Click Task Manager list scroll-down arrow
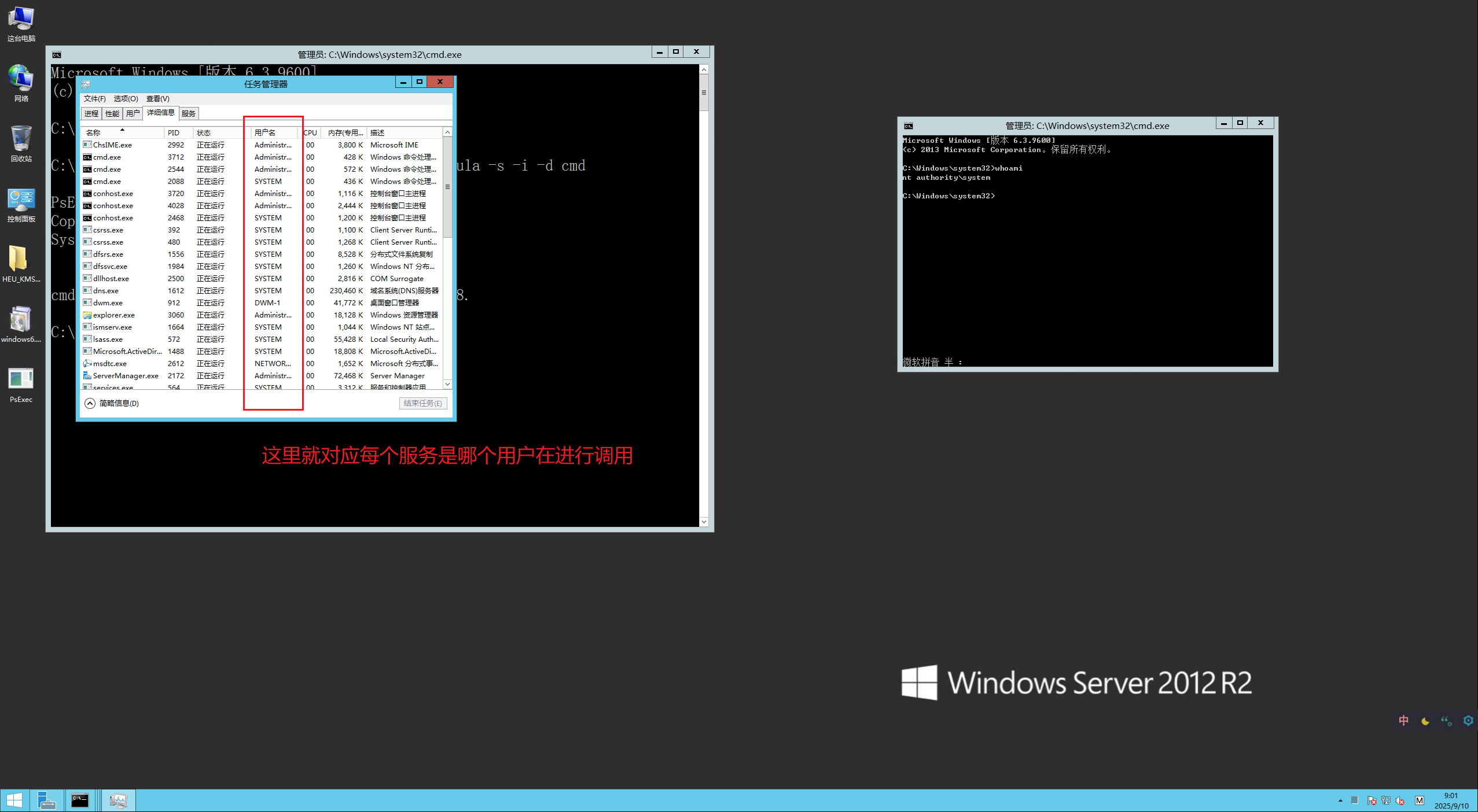The height and width of the screenshot is (812, 1478). pos(447,384)
